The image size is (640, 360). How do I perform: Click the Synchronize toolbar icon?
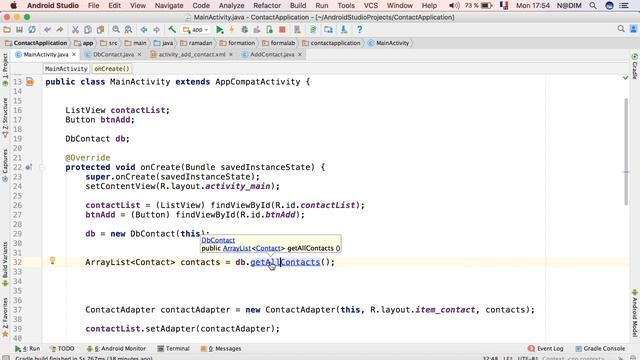(31, 29)
